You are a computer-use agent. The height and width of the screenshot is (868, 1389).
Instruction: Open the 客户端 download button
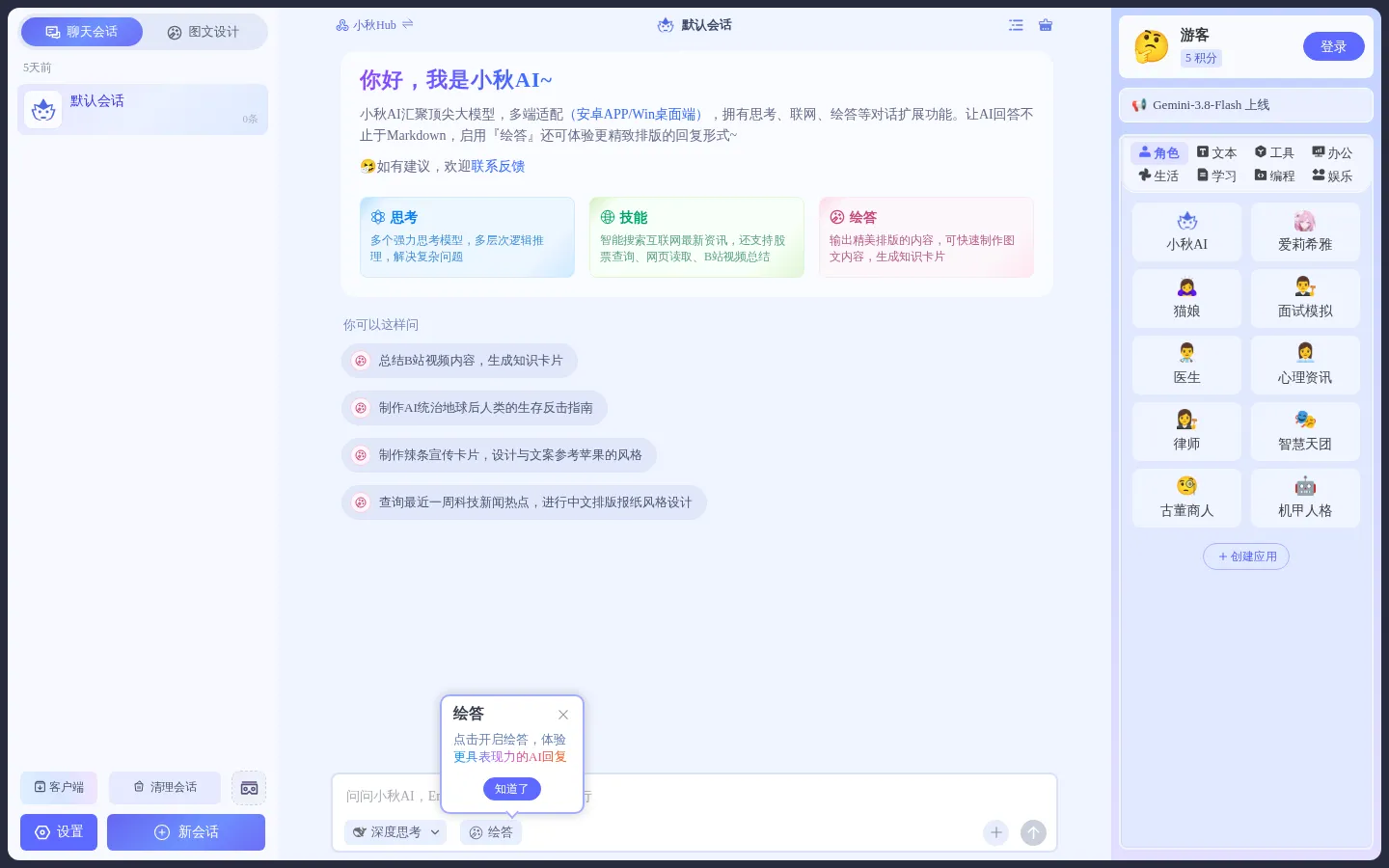click(59, 788)
